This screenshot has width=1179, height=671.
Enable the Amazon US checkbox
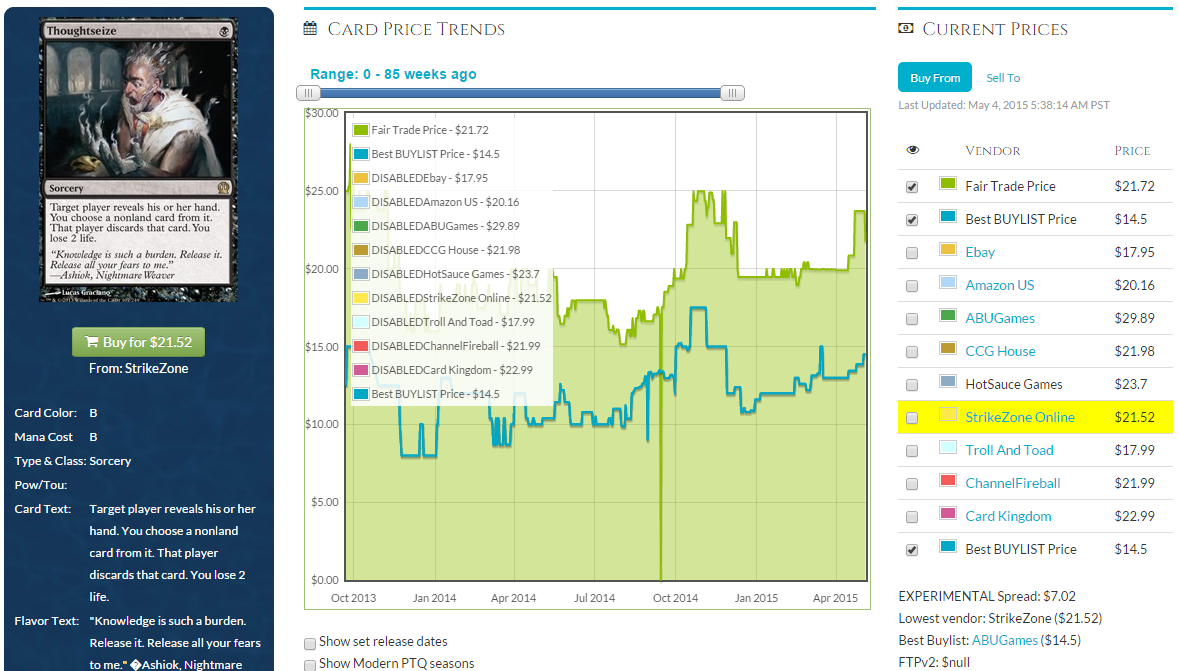(x=912, y=286)
